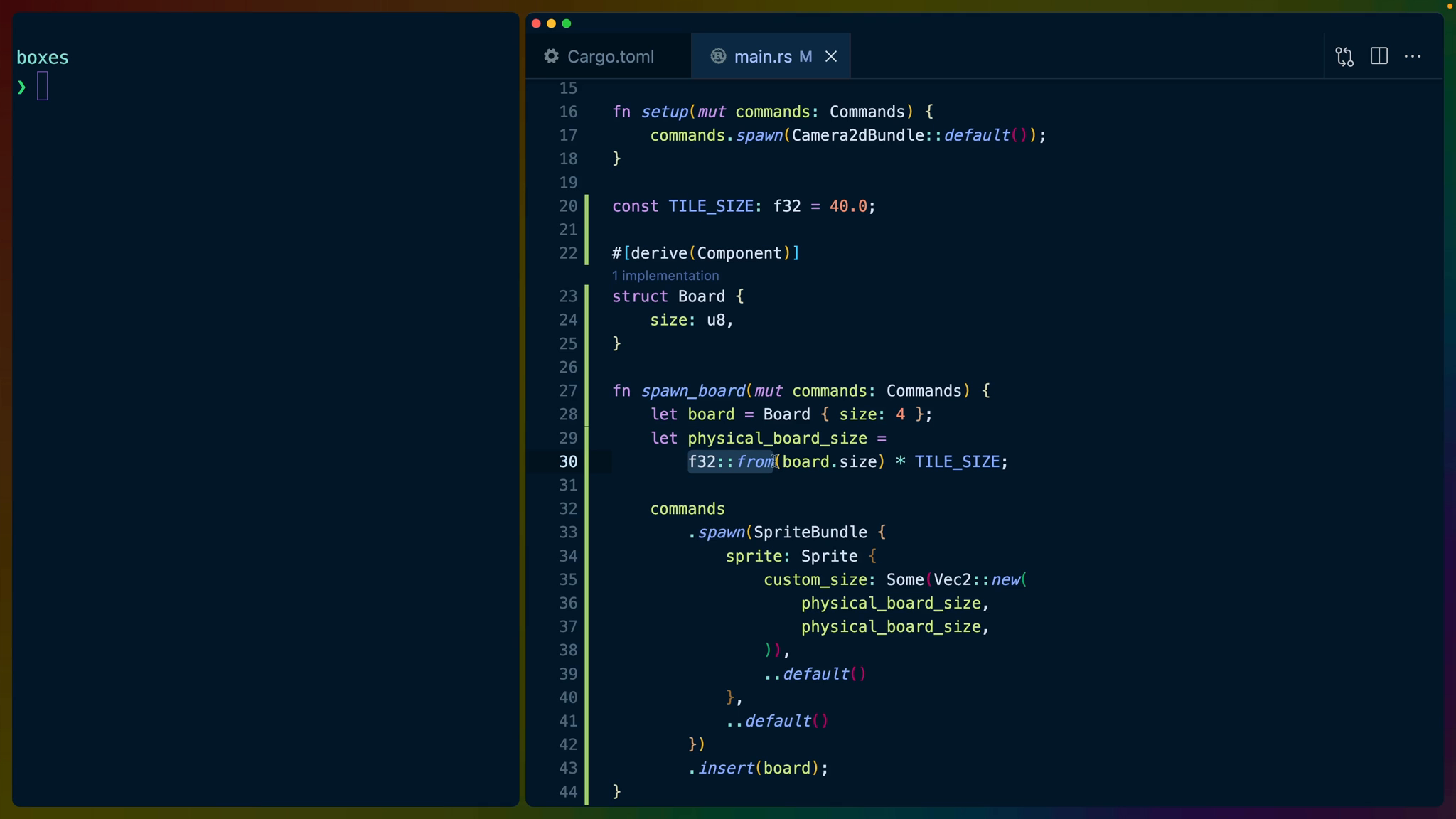Screen dimensions: 1456x819
Task: Click on TILE_SIZE in the const declaration
Action: point(710,206)
